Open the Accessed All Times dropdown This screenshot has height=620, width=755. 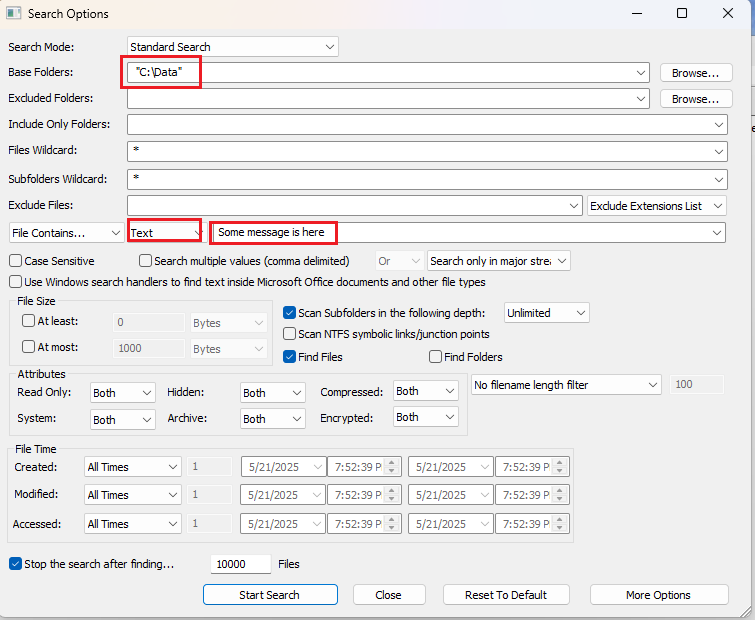(132, 524)
